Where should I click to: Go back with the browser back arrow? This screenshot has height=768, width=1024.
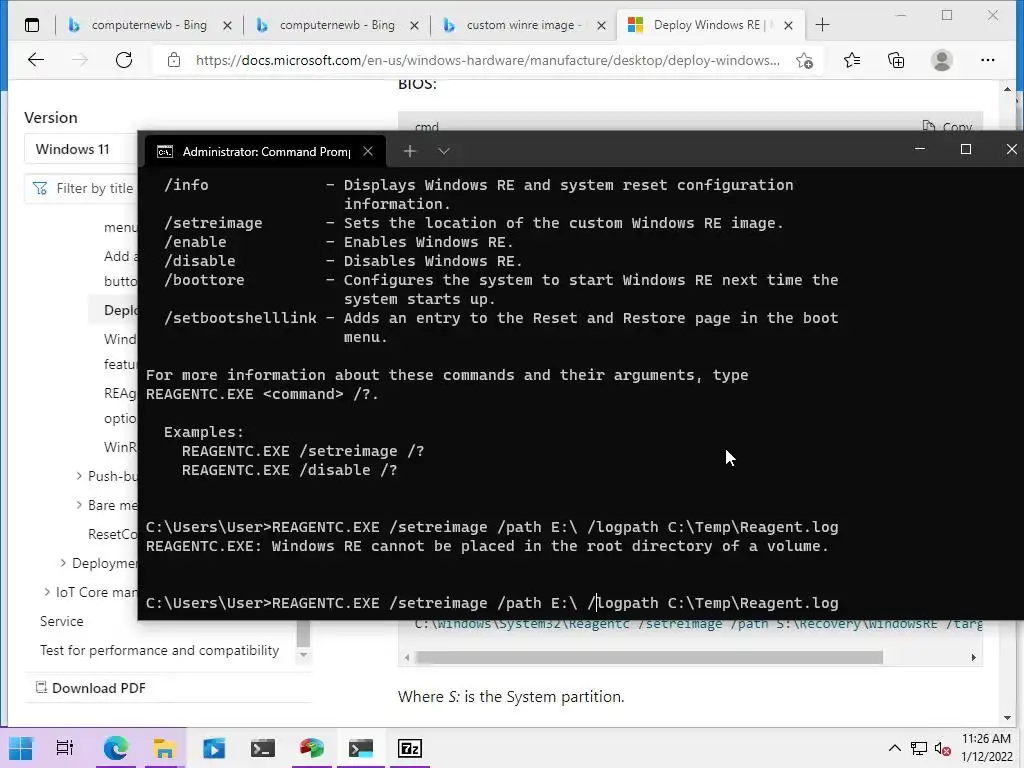36,60
